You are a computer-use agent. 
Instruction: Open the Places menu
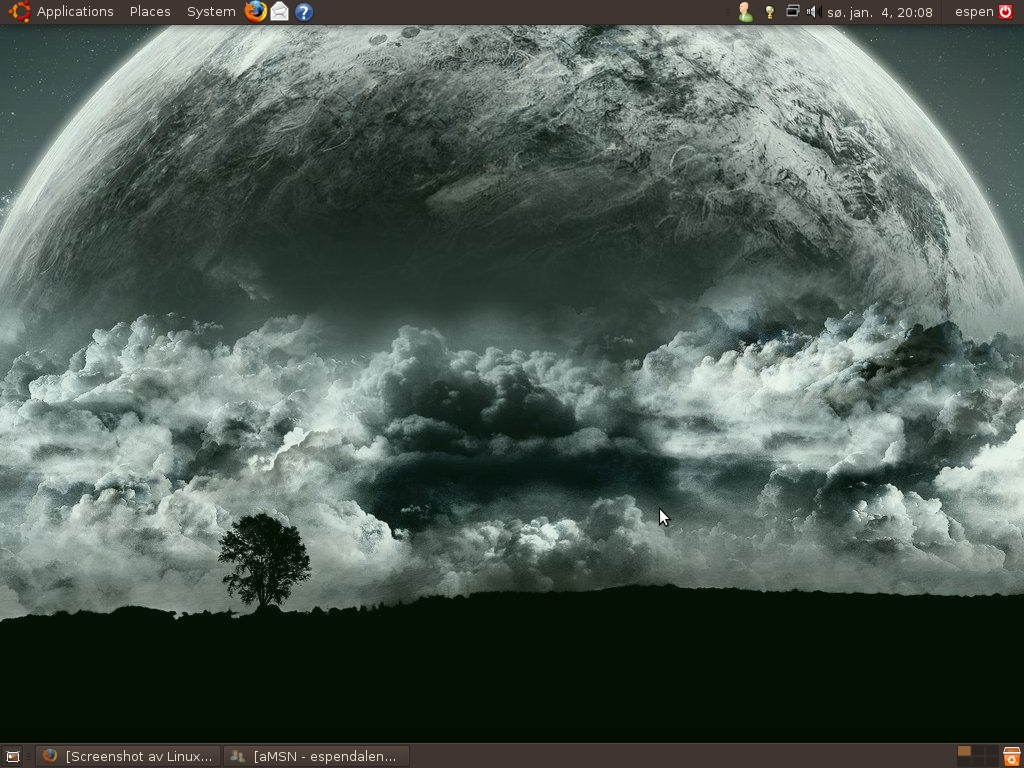point(150,12)
